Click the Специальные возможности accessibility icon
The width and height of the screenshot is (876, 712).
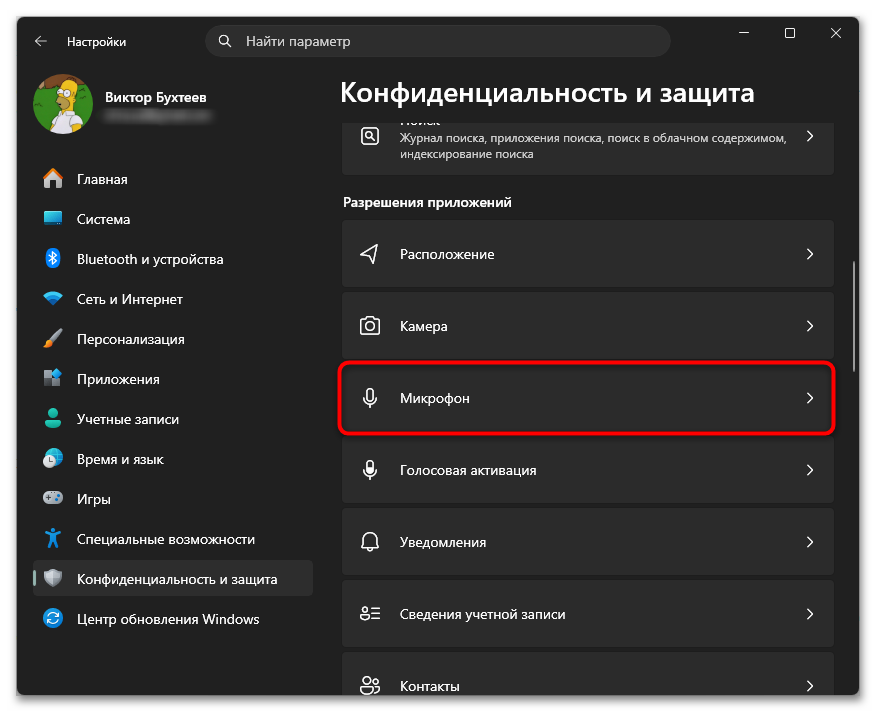point(53,538)
